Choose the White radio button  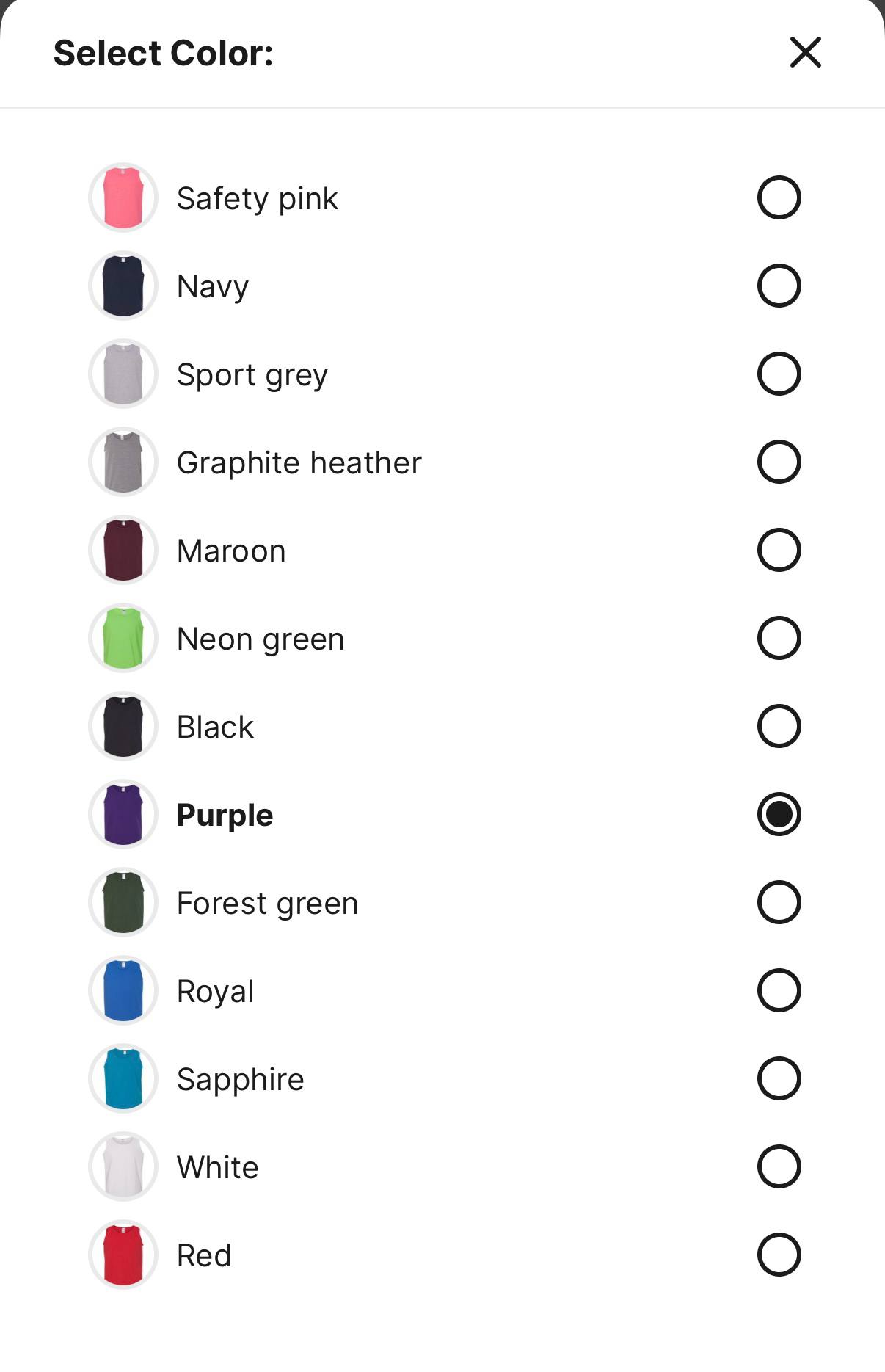point(779,1166)
